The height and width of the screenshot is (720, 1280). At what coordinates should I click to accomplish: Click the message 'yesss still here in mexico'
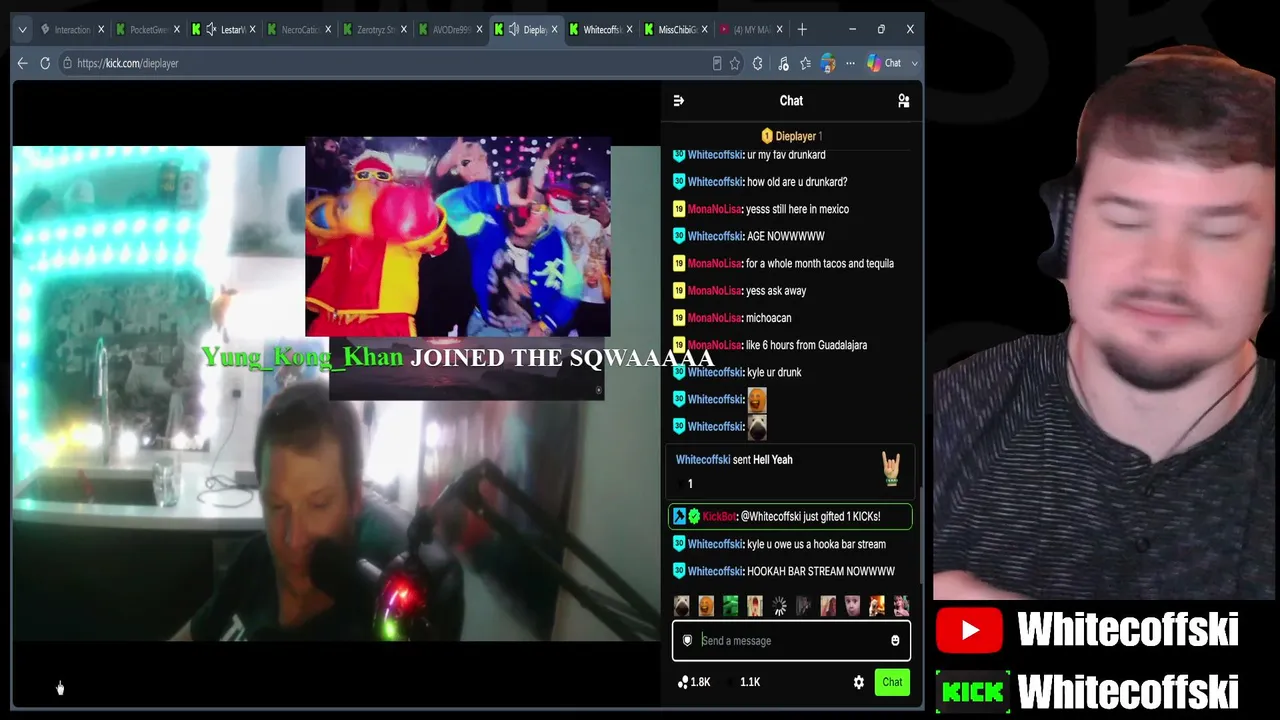click(x=797, y=209)
